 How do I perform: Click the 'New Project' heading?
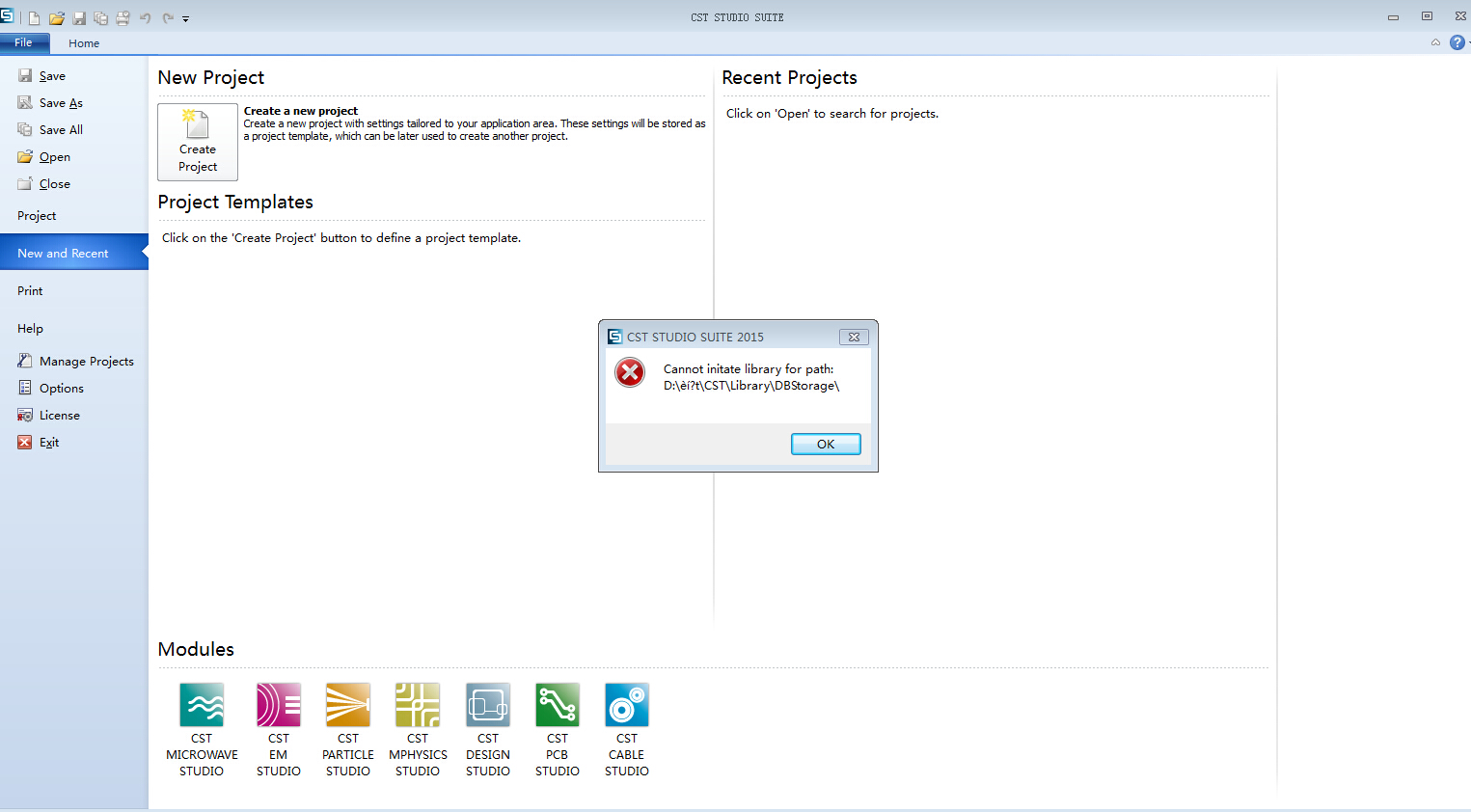point(211,77)
